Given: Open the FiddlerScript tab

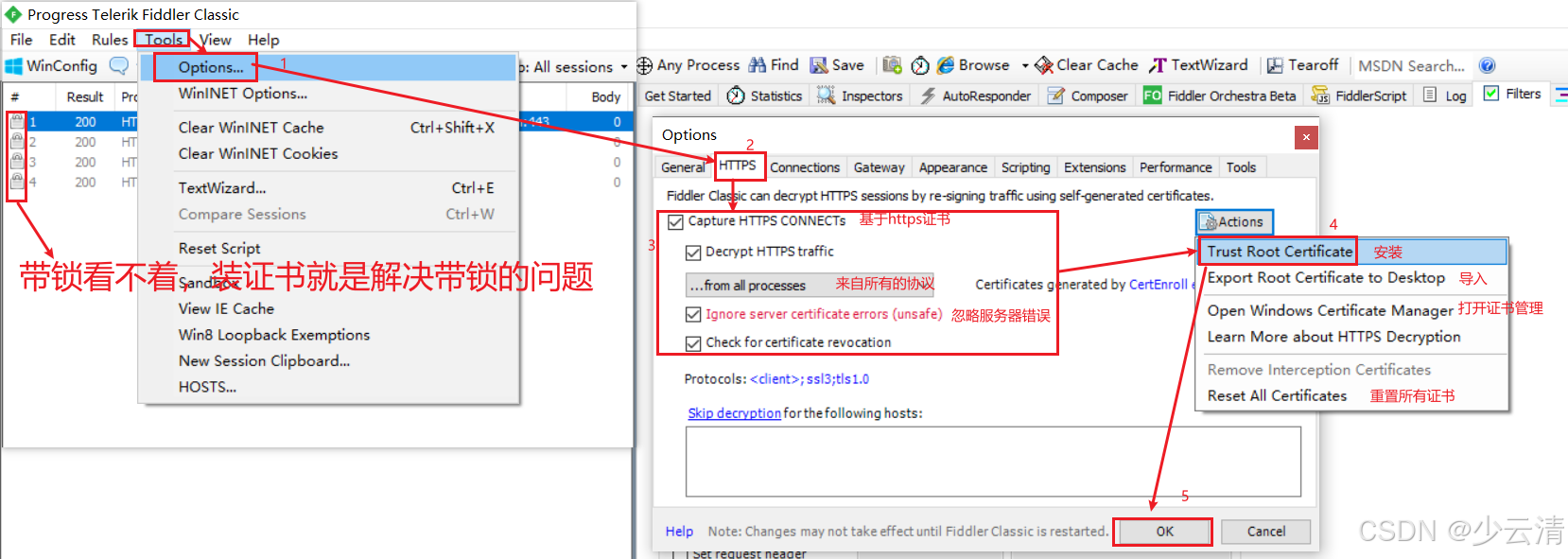Looking at the screenshot, I should (1359, 96).
